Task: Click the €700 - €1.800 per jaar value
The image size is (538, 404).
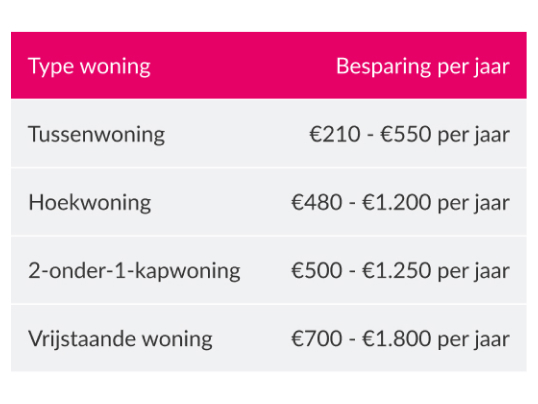Action: (x=400, y=339)
